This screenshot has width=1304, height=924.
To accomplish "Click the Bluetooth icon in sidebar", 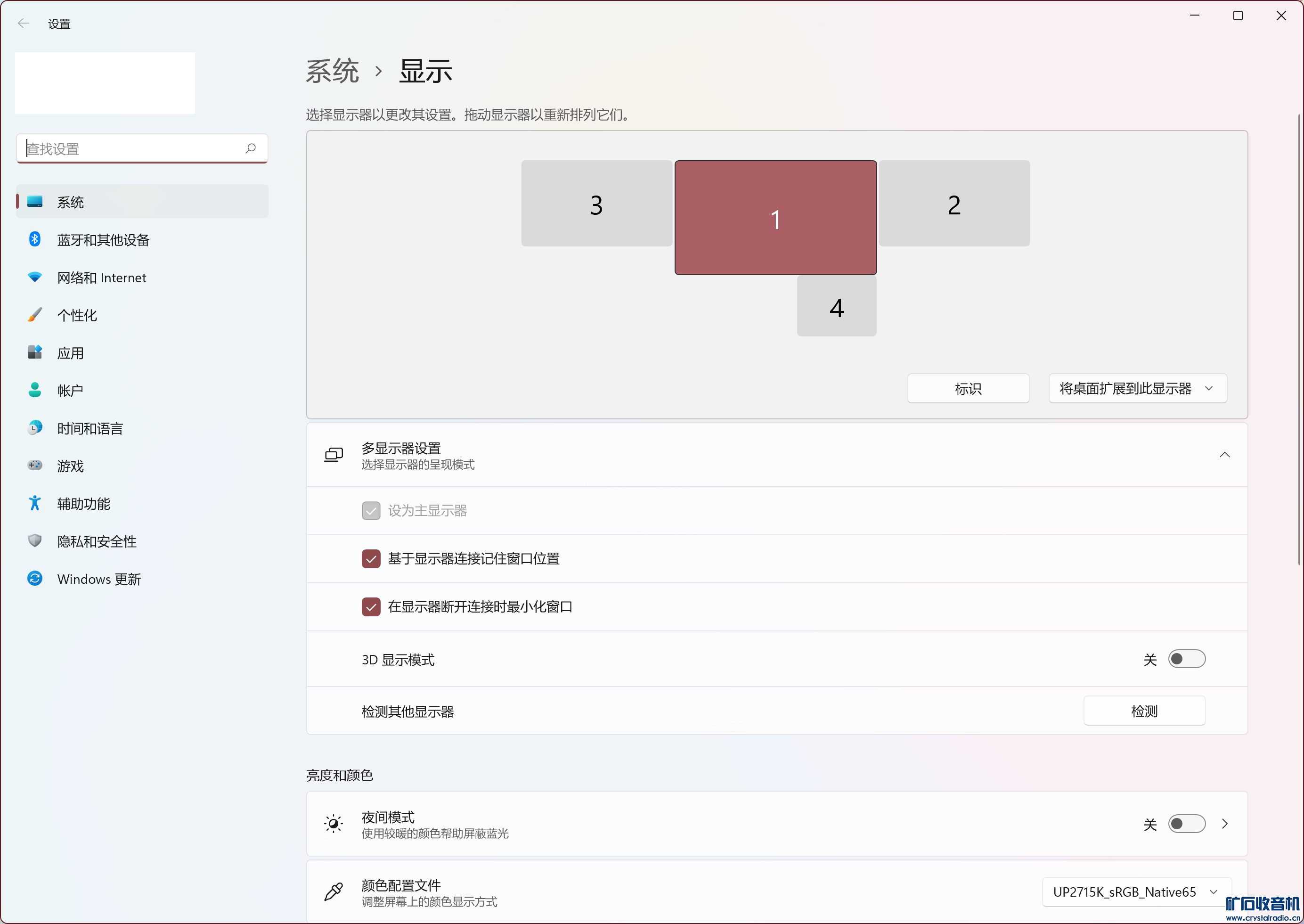I will (35, 239).
